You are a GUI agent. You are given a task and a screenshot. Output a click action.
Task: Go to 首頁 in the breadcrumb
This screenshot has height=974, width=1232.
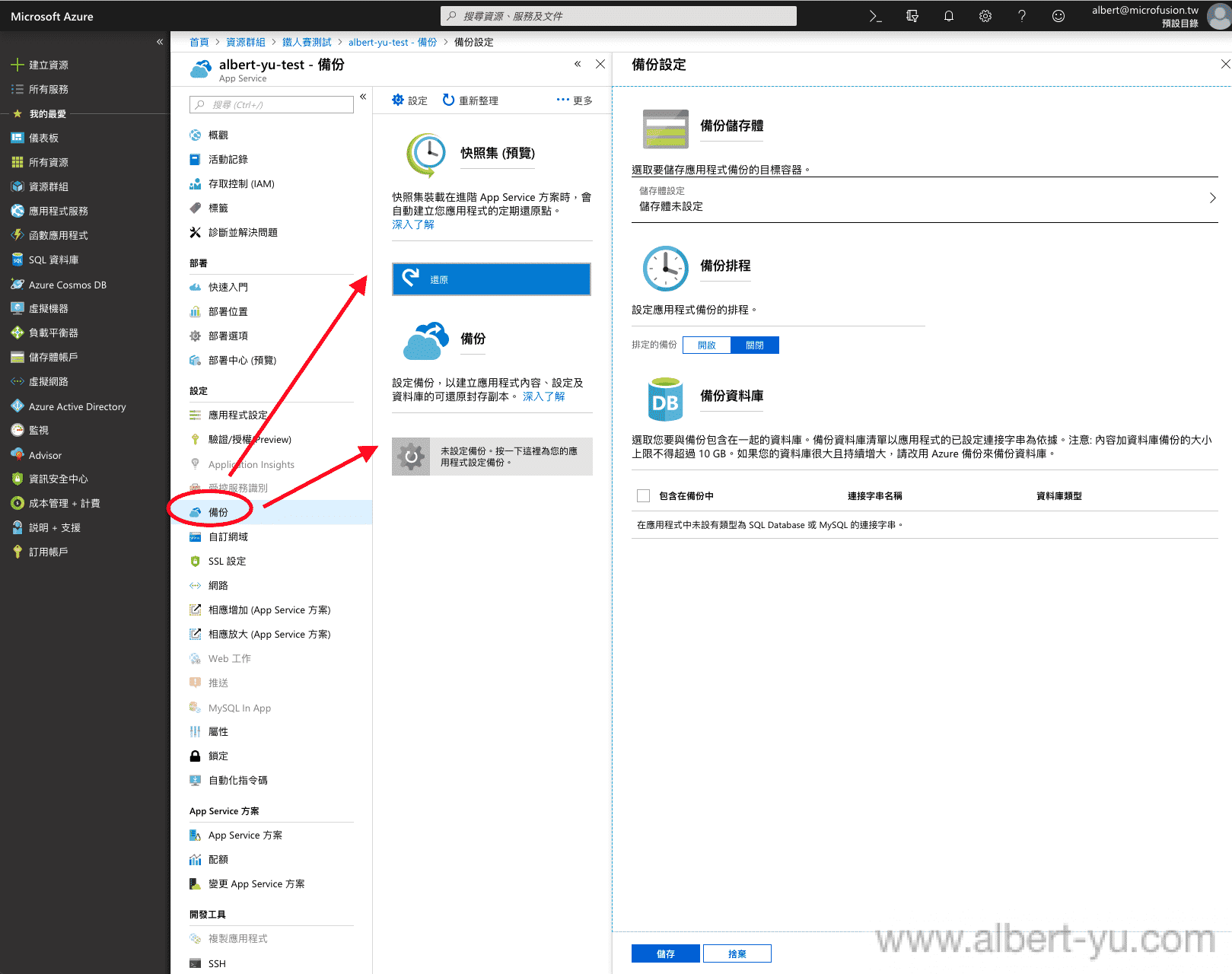coord(199,42)
